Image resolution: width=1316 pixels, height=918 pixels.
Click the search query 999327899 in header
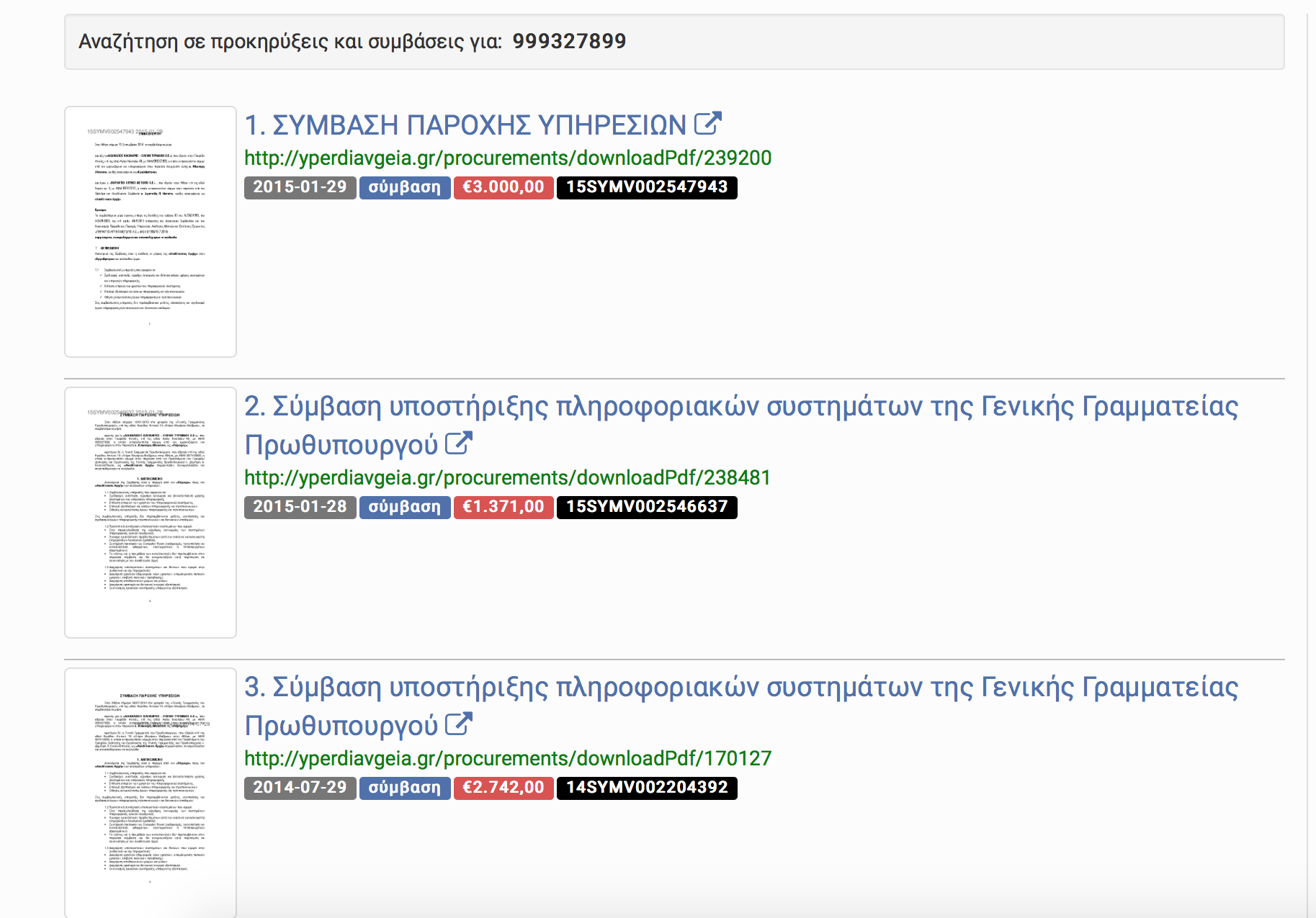569,41
